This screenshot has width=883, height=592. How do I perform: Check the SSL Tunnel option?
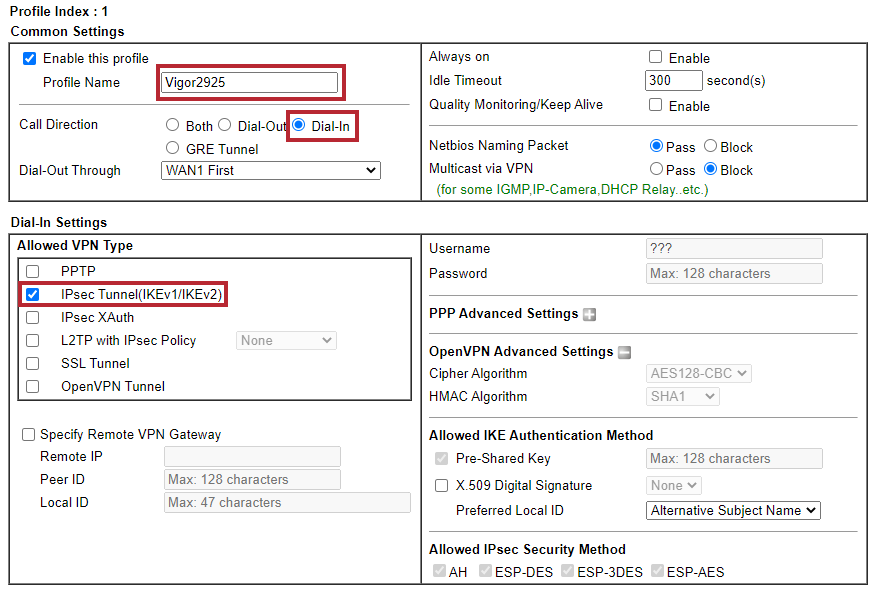click(33, 364)
